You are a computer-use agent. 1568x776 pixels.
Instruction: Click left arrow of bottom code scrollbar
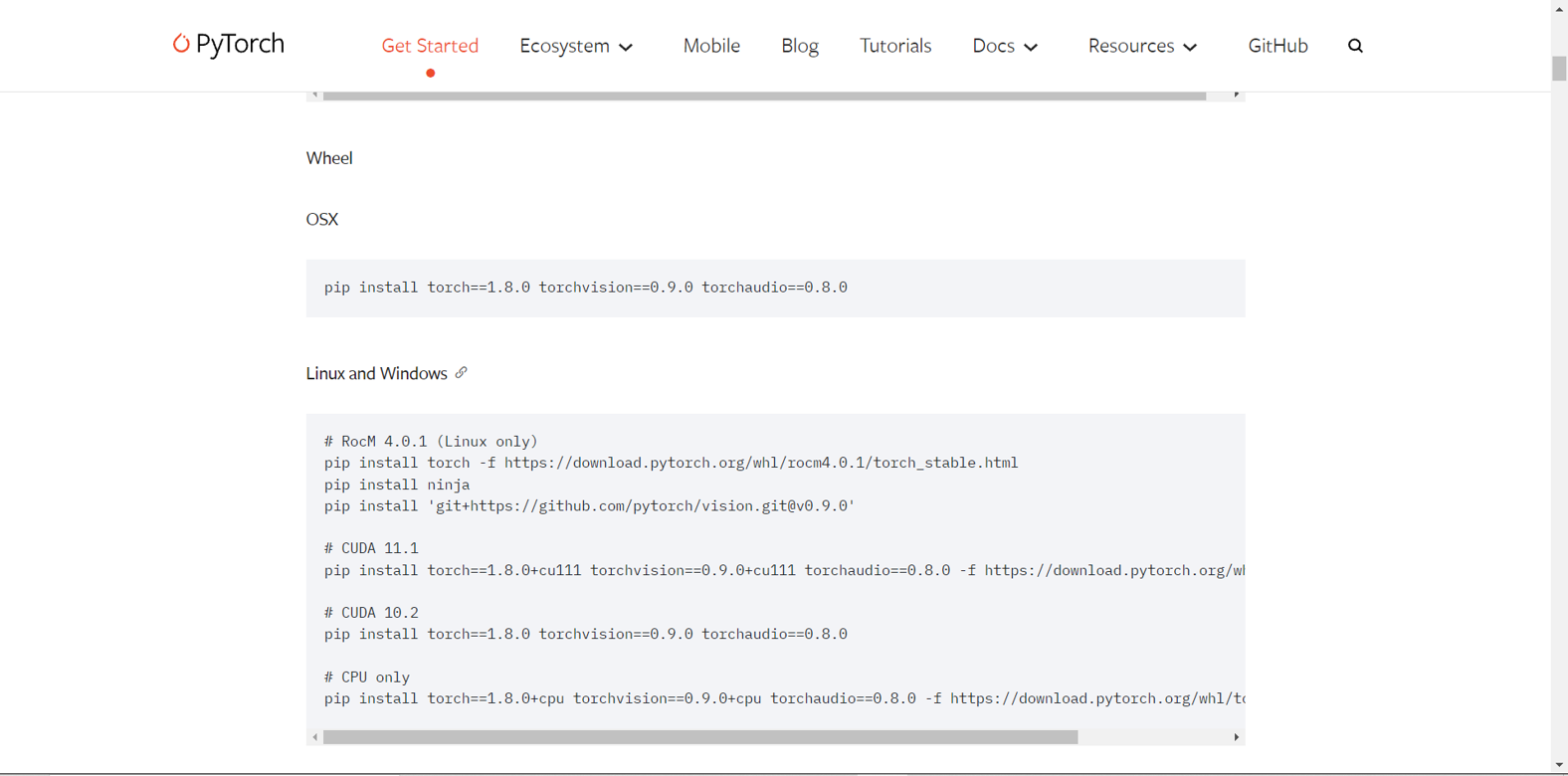point(315,737)
